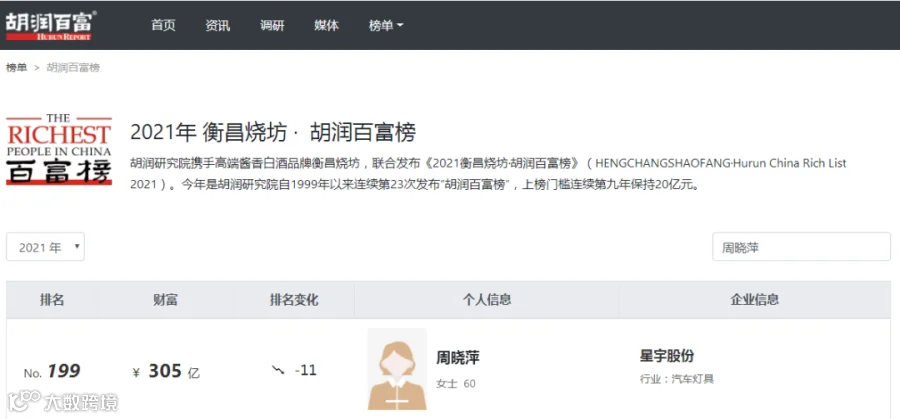Click the name 周晓萍 in the row
The width and height of the screenshot is (900, 419).
pos(457,358)
